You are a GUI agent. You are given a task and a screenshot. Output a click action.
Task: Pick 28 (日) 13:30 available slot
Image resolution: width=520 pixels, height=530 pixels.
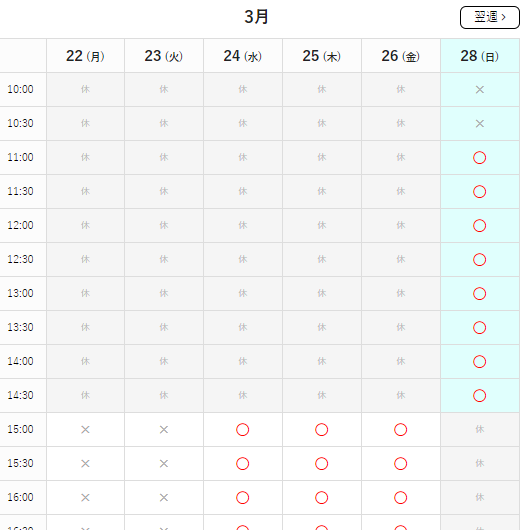(x=479, y=328)
